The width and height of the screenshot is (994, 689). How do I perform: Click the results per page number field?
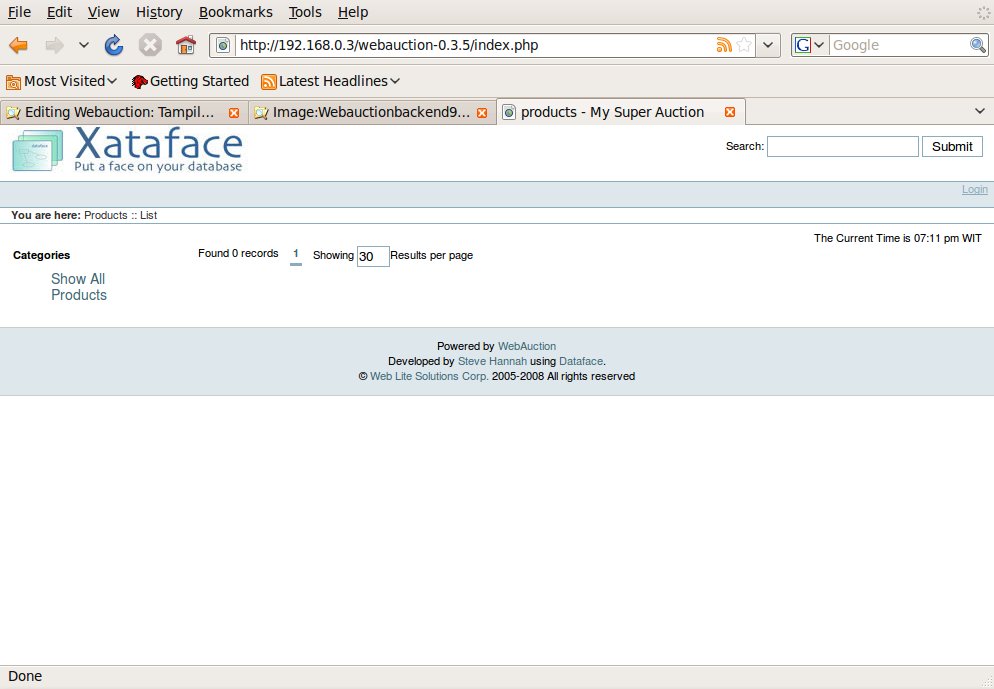[372, 256]
